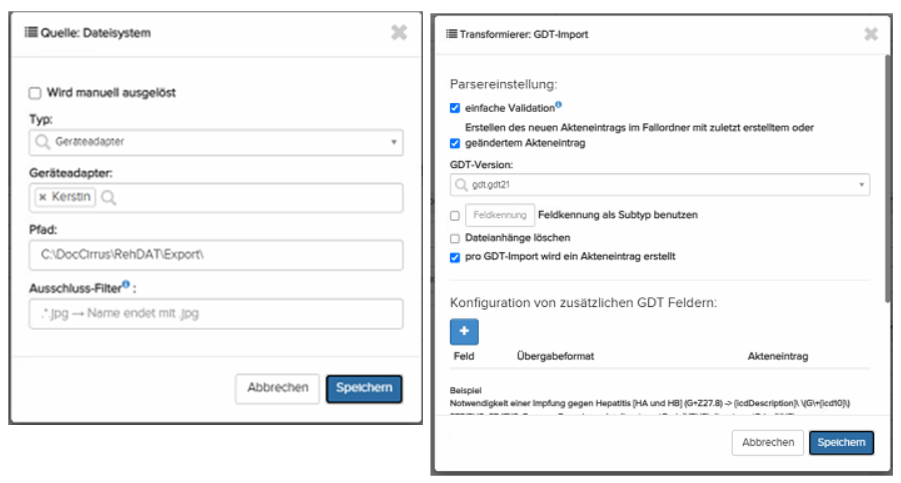The height and width of the screenshot is (483, 901).
Task: Remove the Kerstin tag from Geräteadapter
Action: click(43, 198)
